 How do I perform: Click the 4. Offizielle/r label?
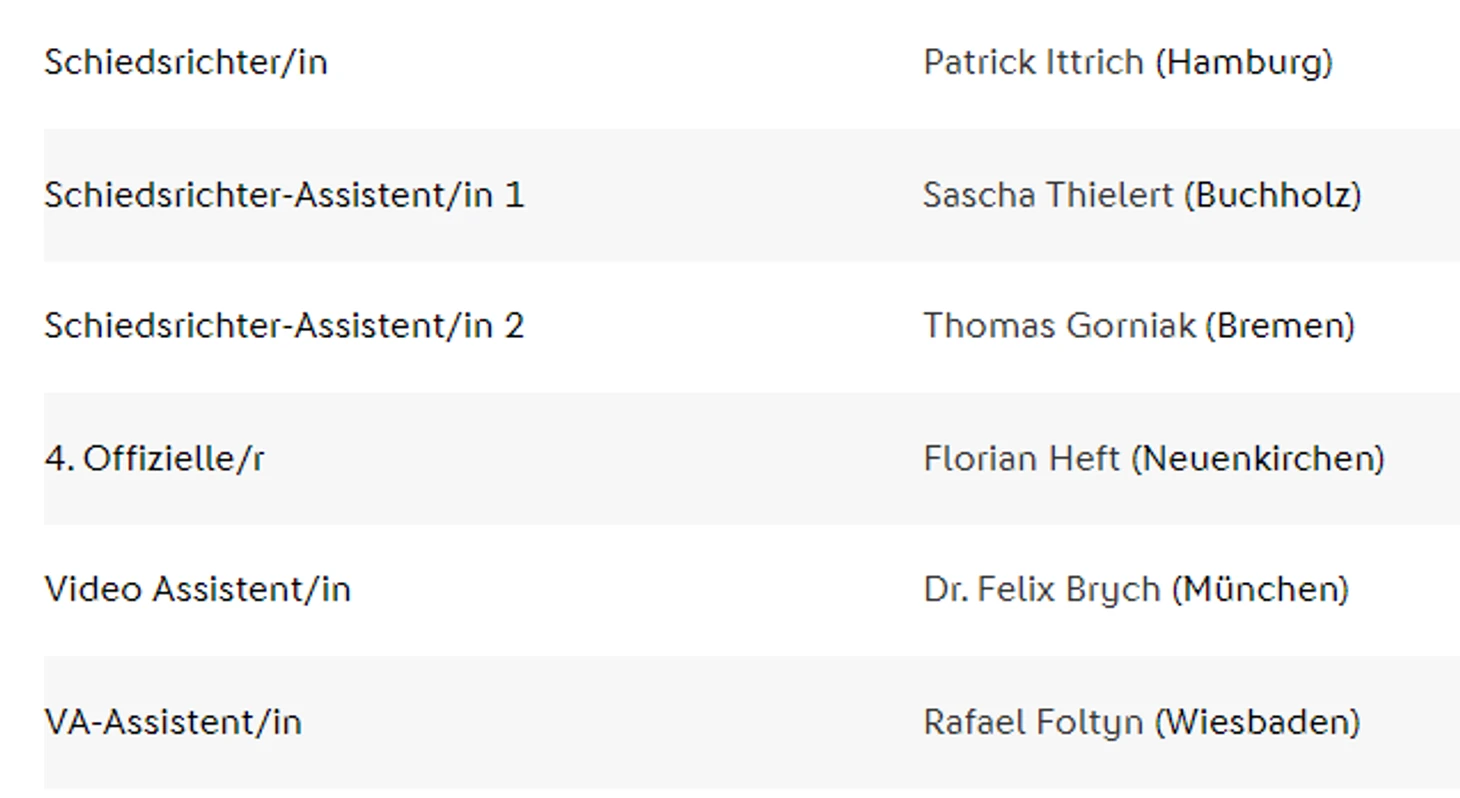(154, 458)
